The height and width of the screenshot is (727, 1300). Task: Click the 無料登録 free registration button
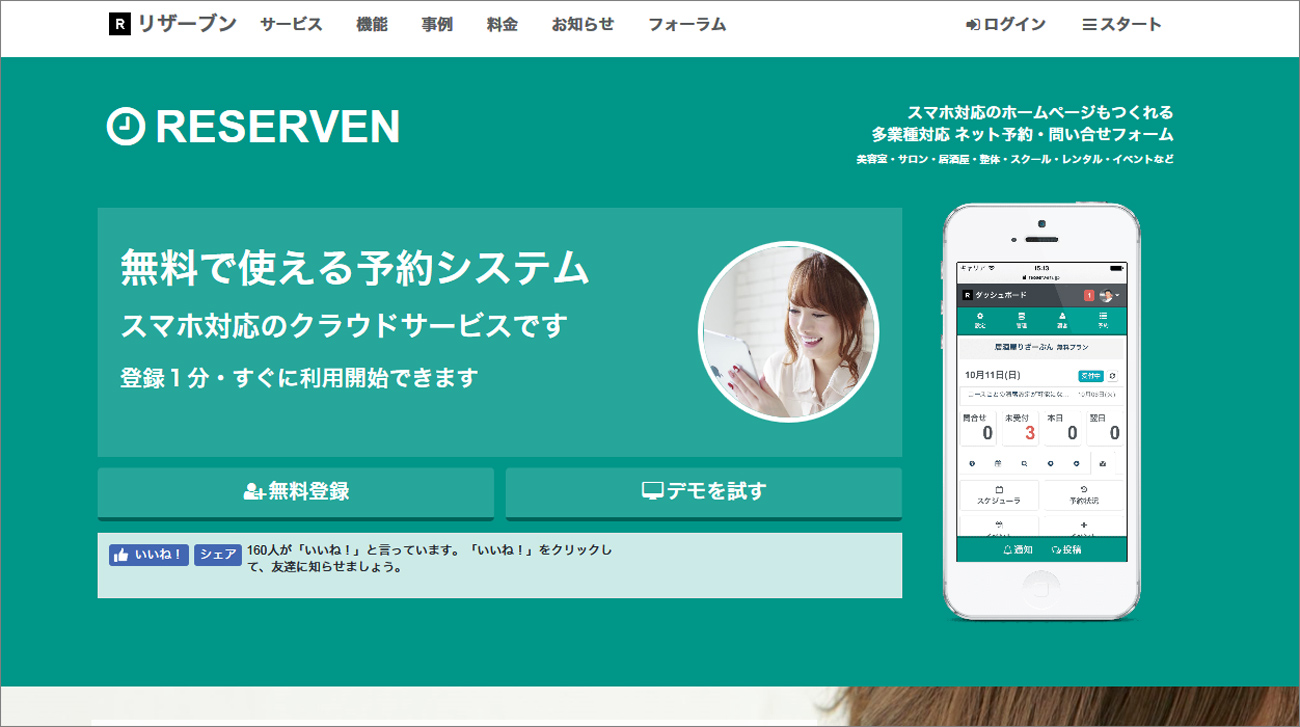(x=296, y=492)
